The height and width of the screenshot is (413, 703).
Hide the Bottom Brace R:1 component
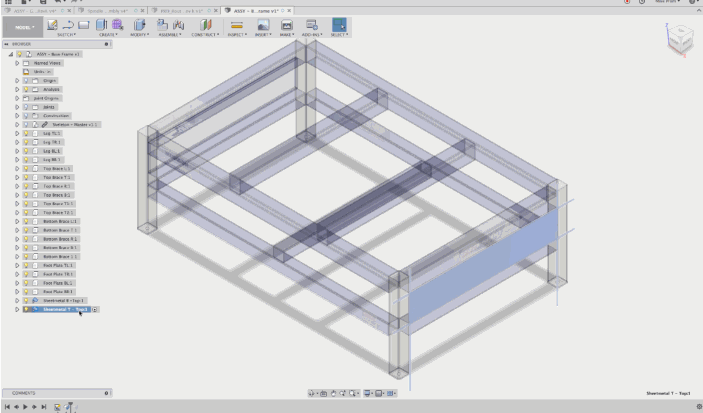click(x=26, y=239)
